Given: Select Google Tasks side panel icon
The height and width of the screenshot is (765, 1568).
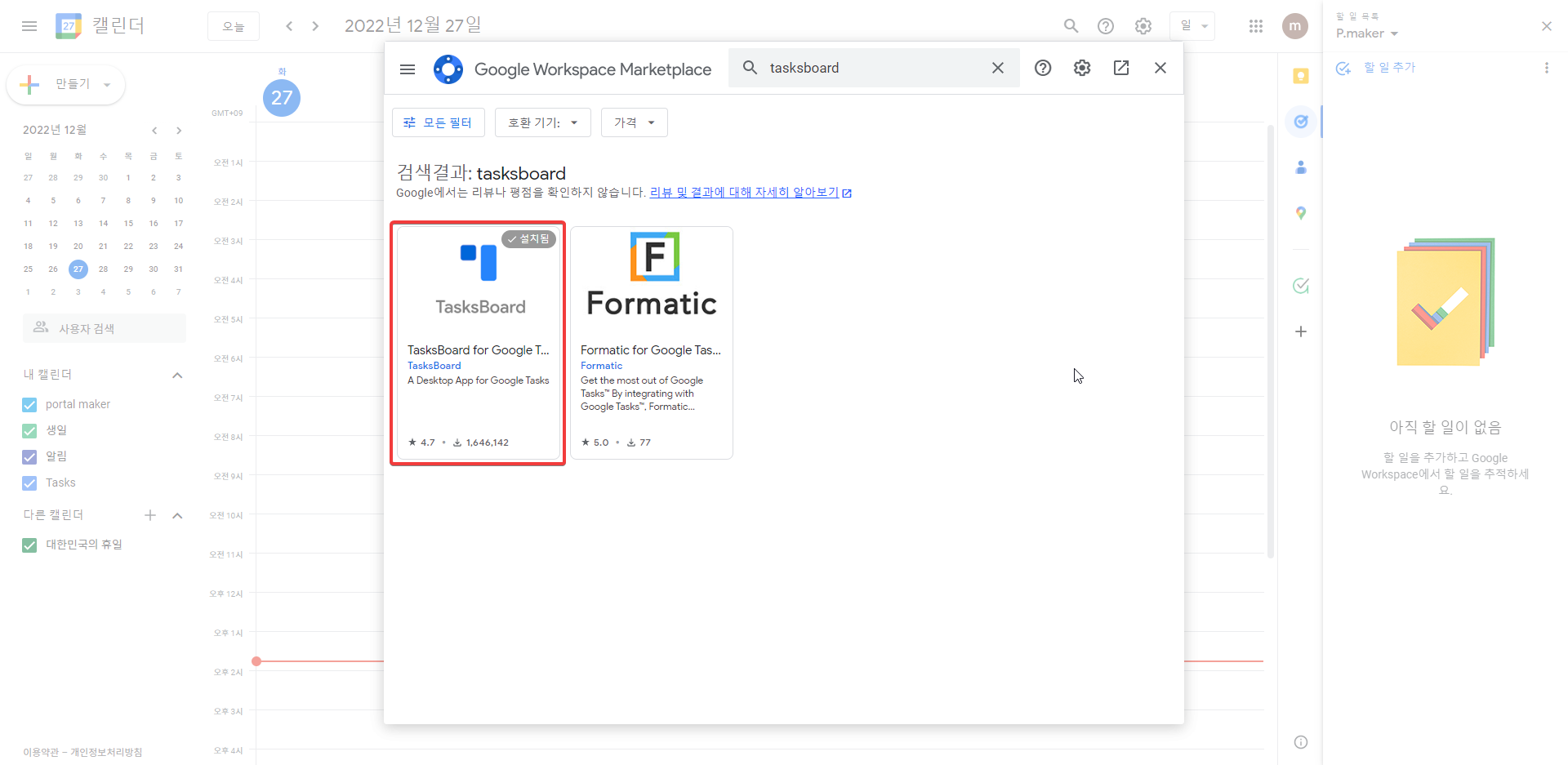Looking at the screenshot, I should (1301, 122).
